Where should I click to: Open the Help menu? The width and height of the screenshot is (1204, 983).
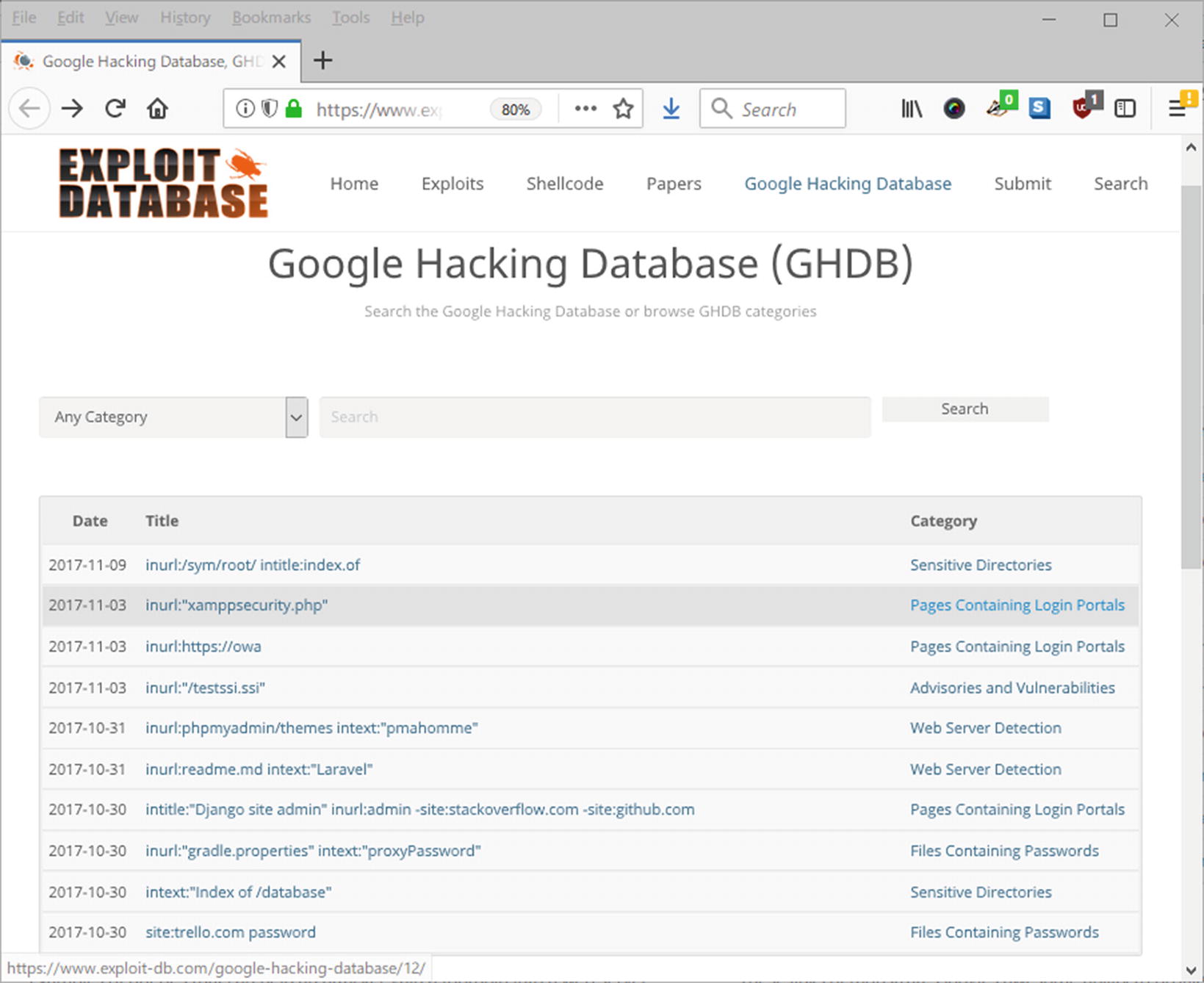point(407,18)
